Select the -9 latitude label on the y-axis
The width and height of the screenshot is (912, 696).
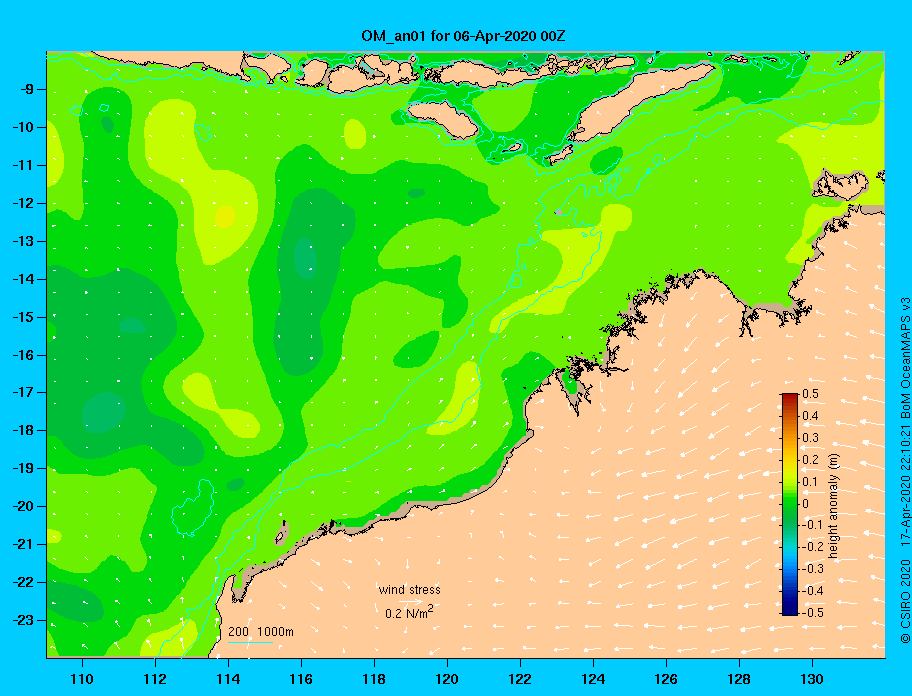click(x=26, y=90)
